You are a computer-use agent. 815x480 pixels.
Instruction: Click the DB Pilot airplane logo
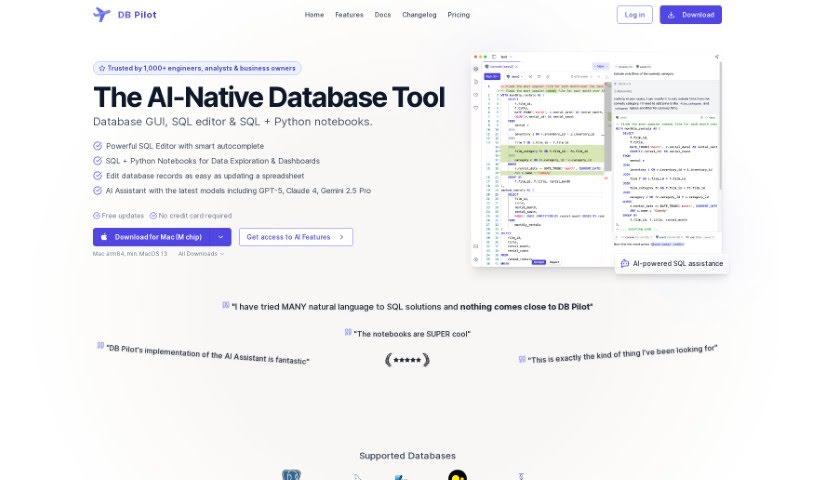pyautogui.click(x=102, y=15)
